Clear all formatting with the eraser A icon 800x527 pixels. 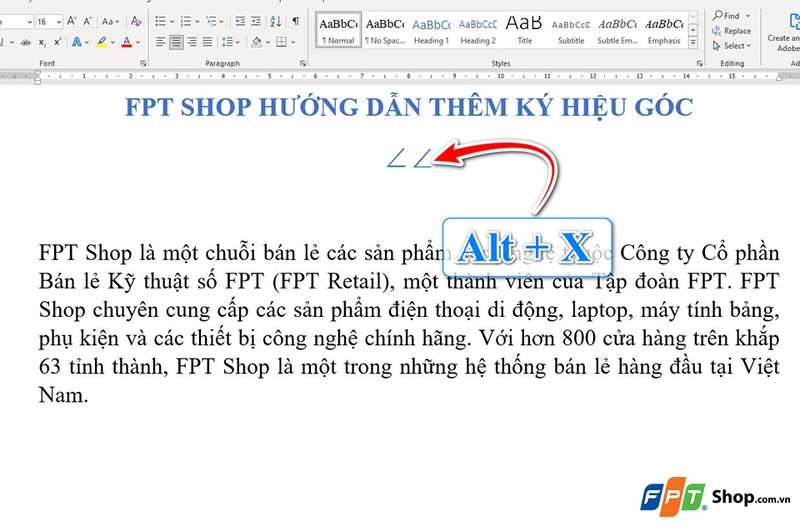coord(136,21)
